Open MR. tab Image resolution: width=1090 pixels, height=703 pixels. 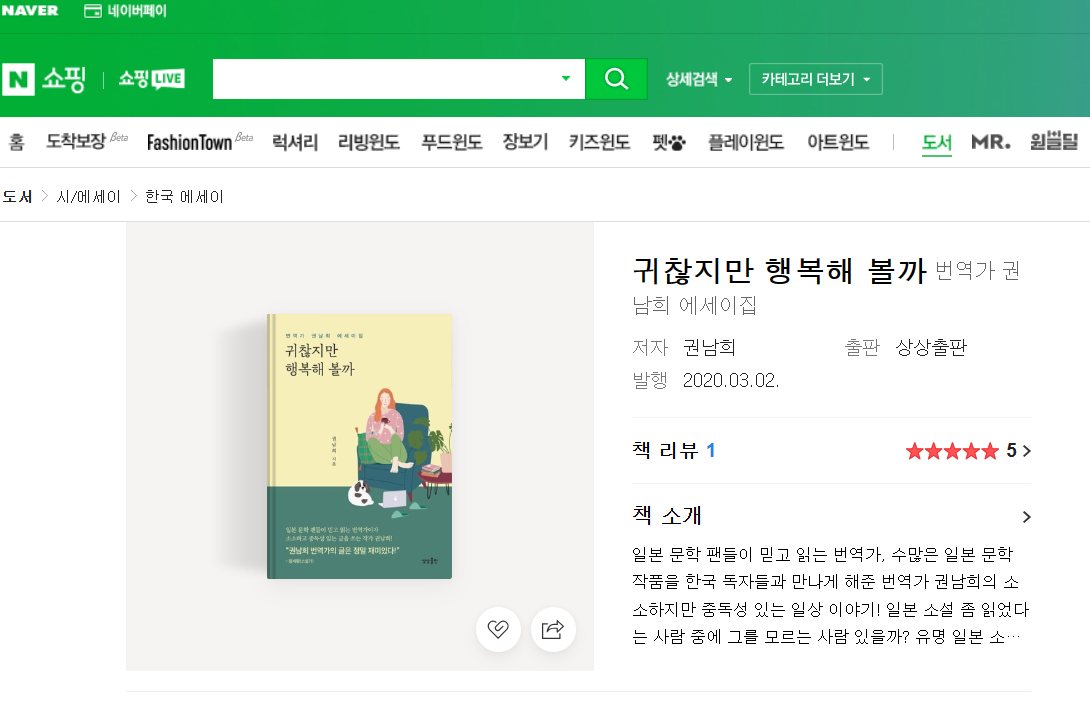pyautogui.click(x=991, y=143)
